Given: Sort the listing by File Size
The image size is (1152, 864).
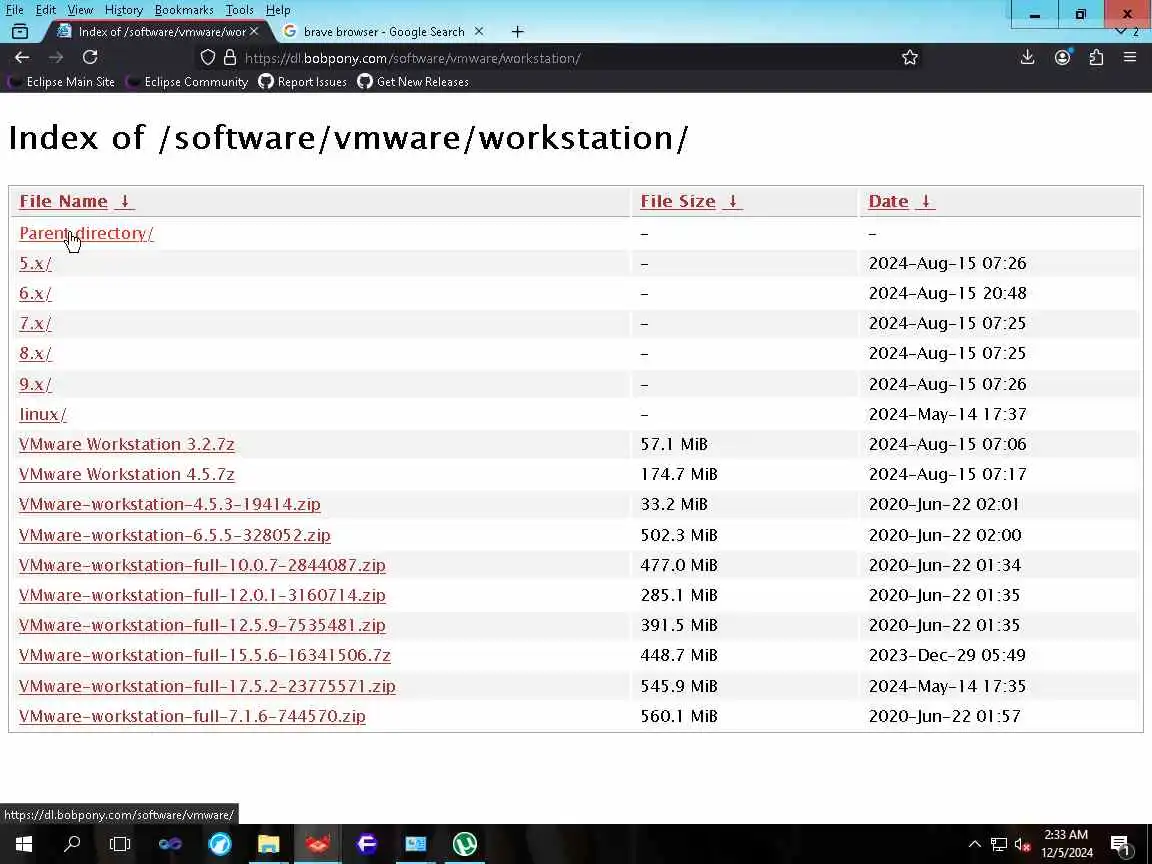Looking at the screenshot, I should tap(677, 201).
